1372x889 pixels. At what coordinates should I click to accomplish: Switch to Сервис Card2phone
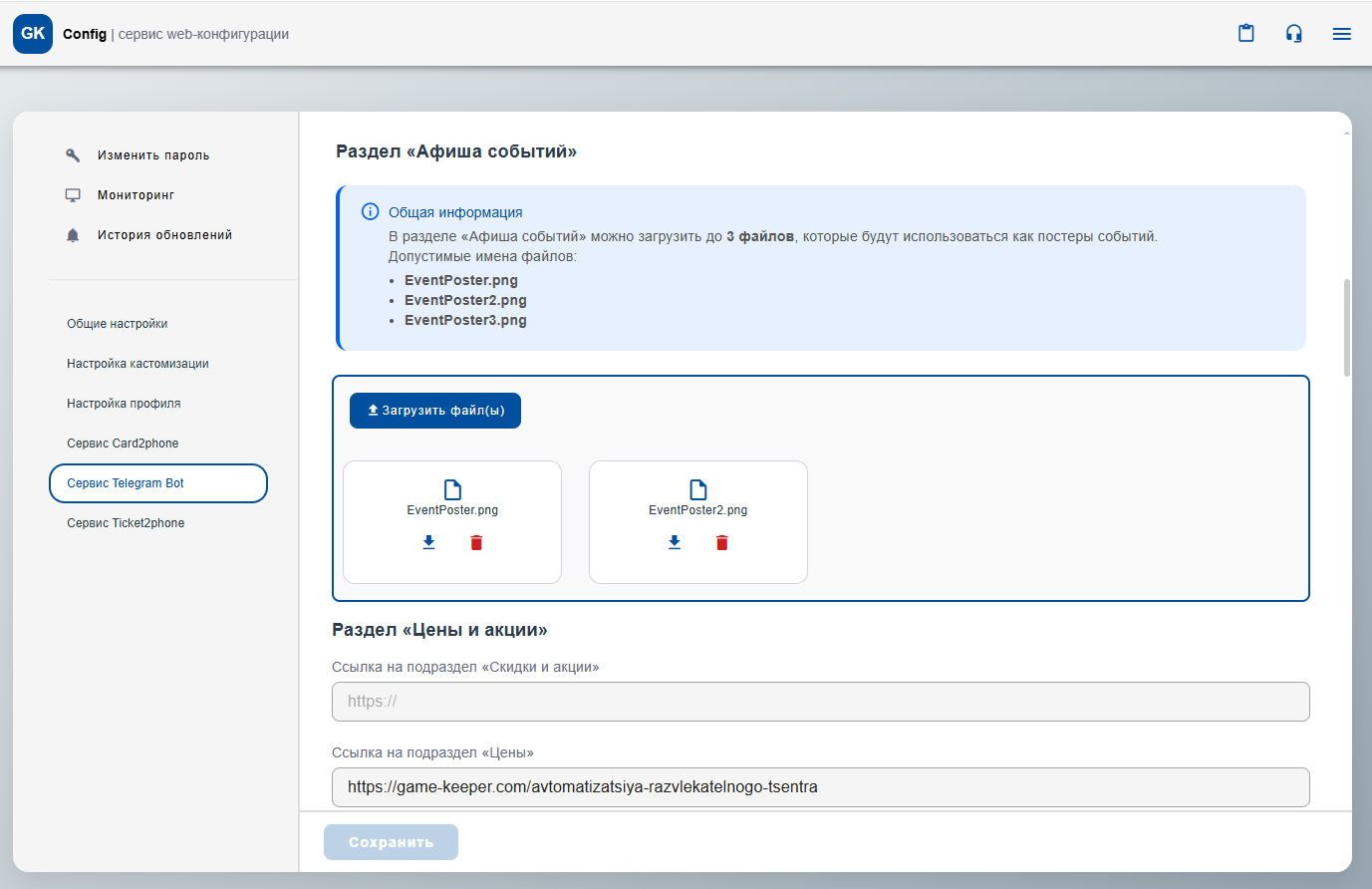click(123, 444)
